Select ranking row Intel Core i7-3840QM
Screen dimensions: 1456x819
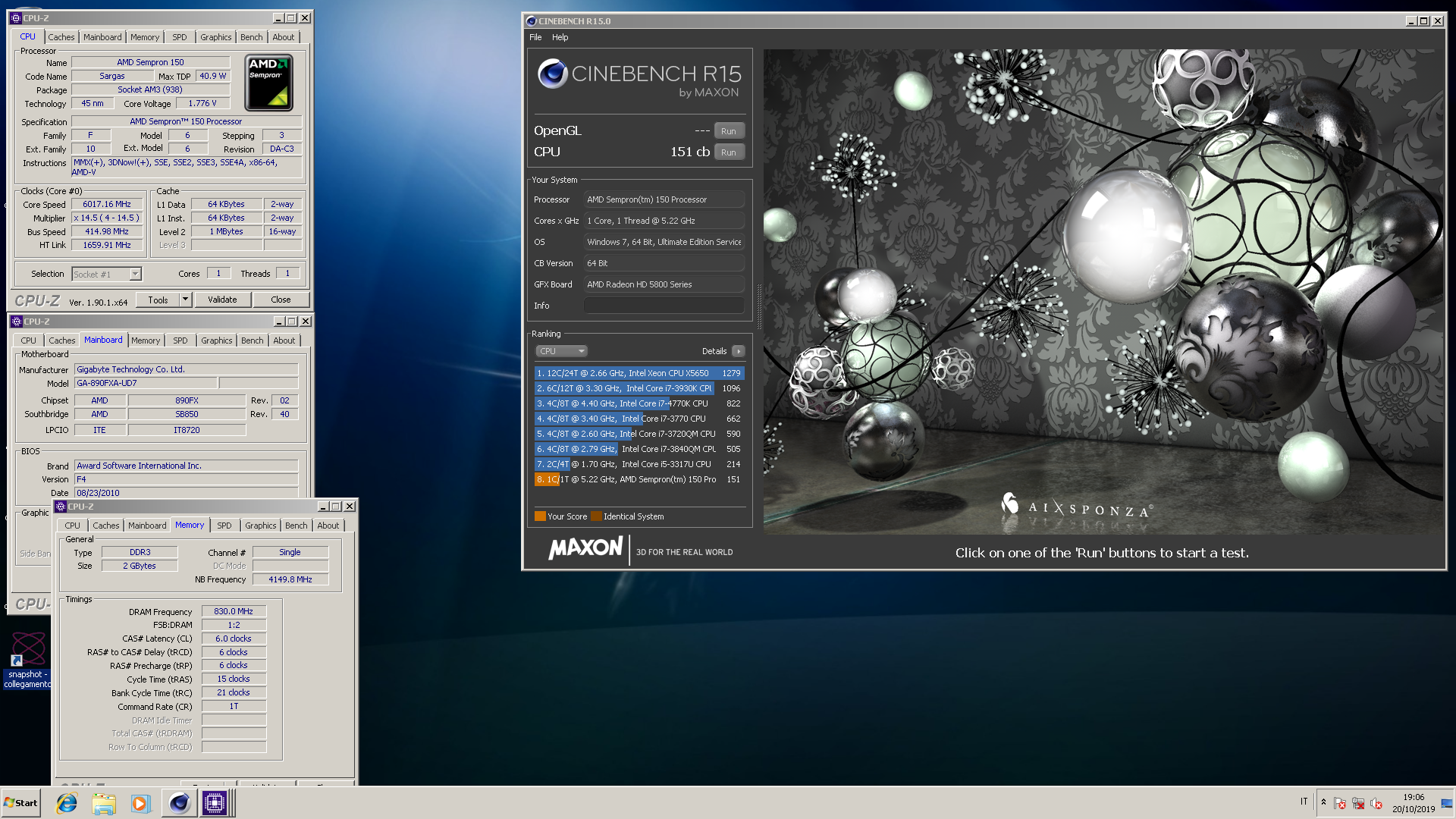(639, 449)
